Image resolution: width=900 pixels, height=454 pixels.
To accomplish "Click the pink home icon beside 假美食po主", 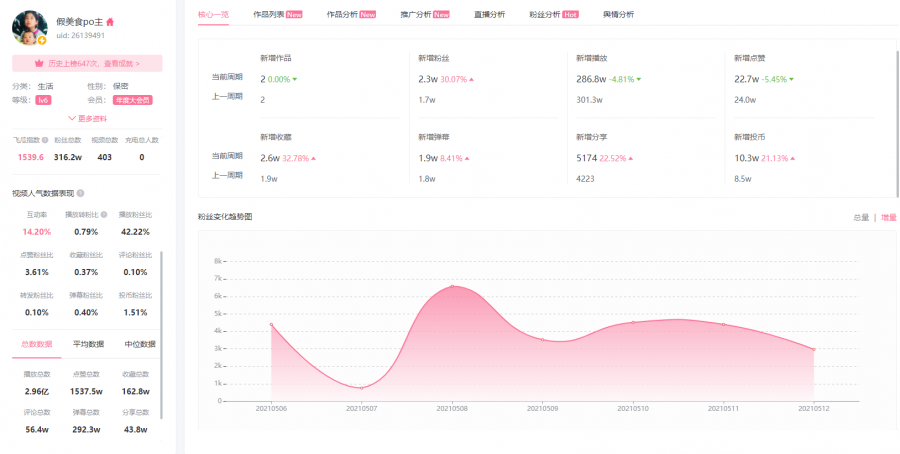I will pos(110,22).
